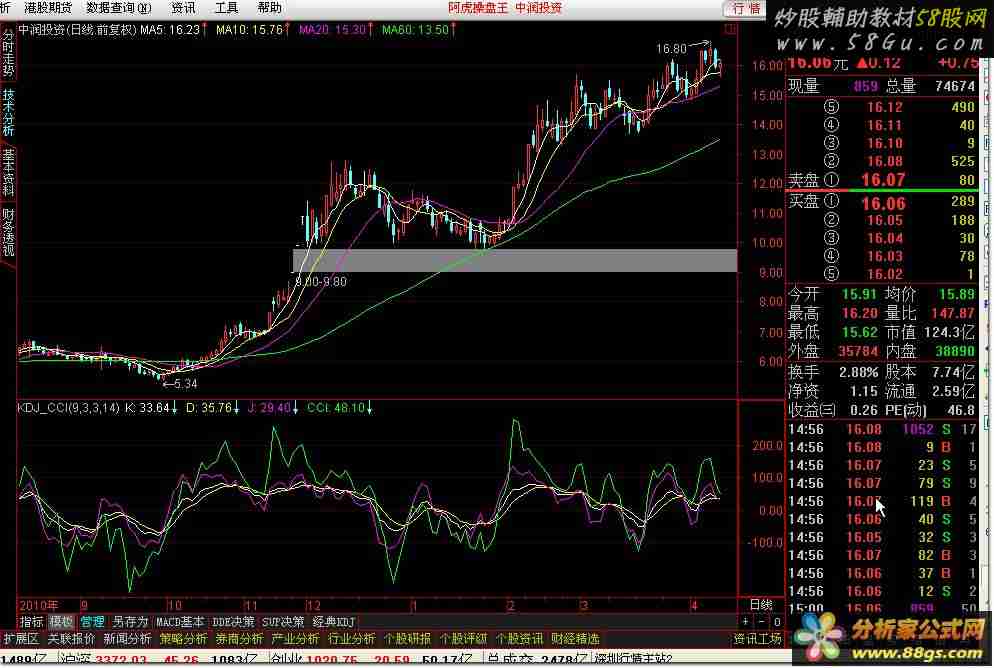Apply the 经典KDJ indicator template
Image resolution: width=994 pixels, height=668 pixels.
(x=333, y=622)
